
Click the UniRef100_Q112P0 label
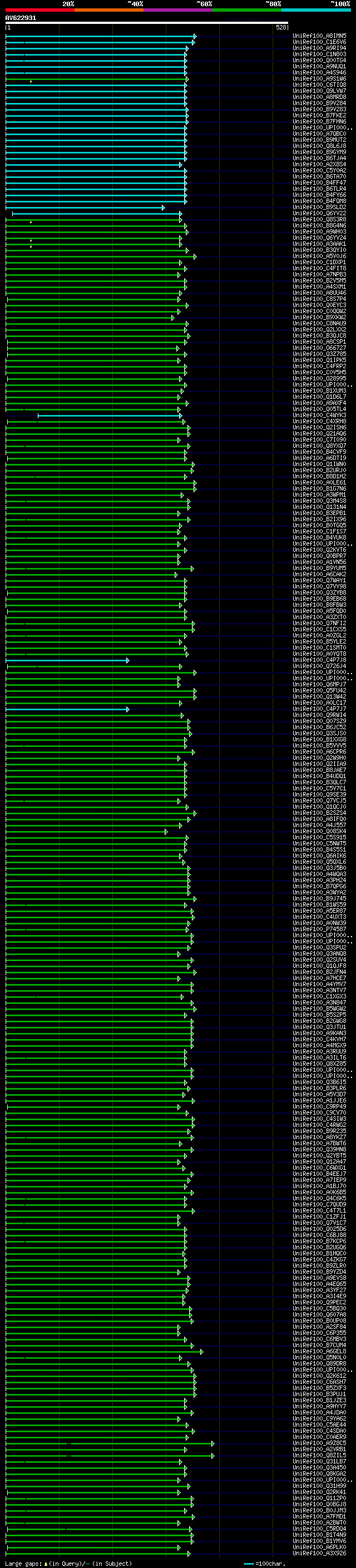pyautogui.click(x=319, y=1498)
